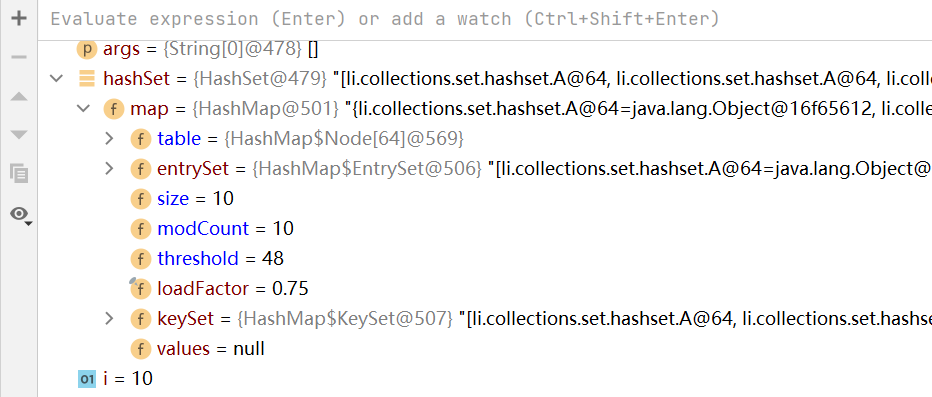Click the remove watch minus icon
The height and width of the screenshot is (397, 932).
point(19,57)
